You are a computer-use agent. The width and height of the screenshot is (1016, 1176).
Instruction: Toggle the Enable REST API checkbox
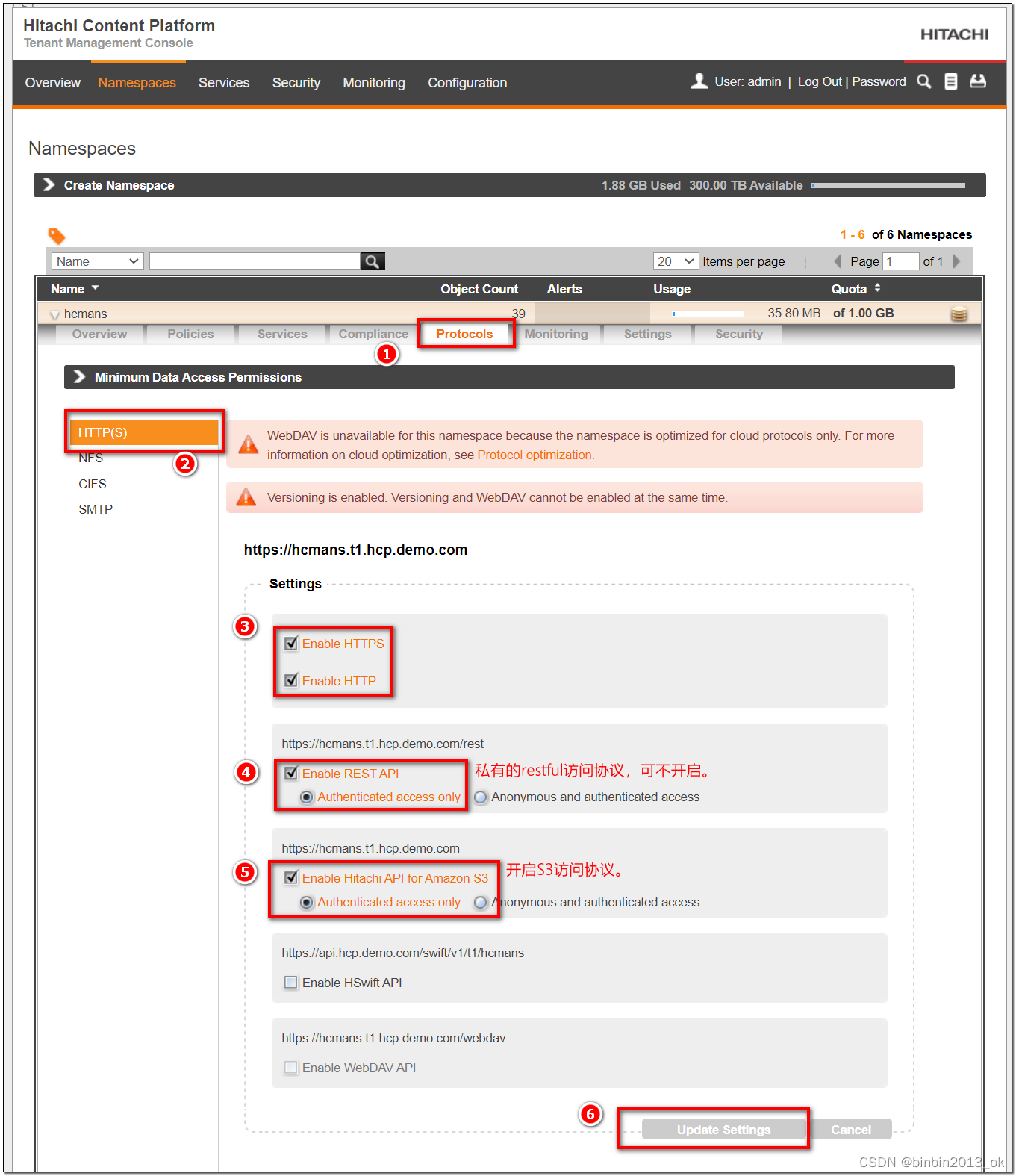[x=291, y=773]
